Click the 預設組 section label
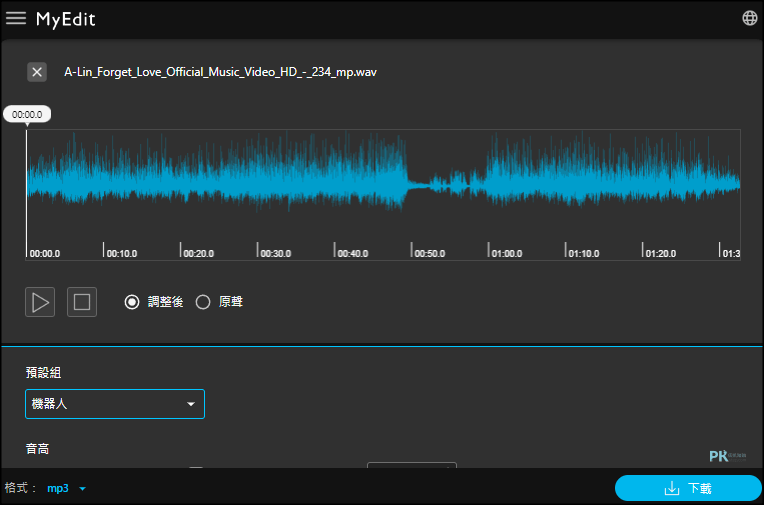Viewport: 764px width, 505px height. tap(43, 373)
